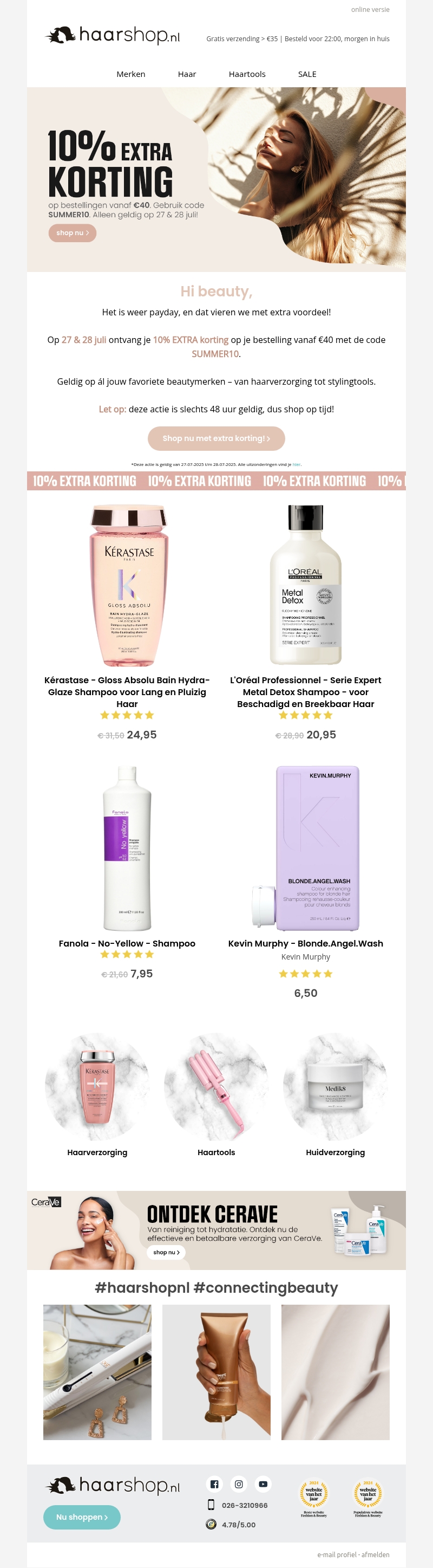
Task: Open the Haartools menu item
Action: pos(247,74)
